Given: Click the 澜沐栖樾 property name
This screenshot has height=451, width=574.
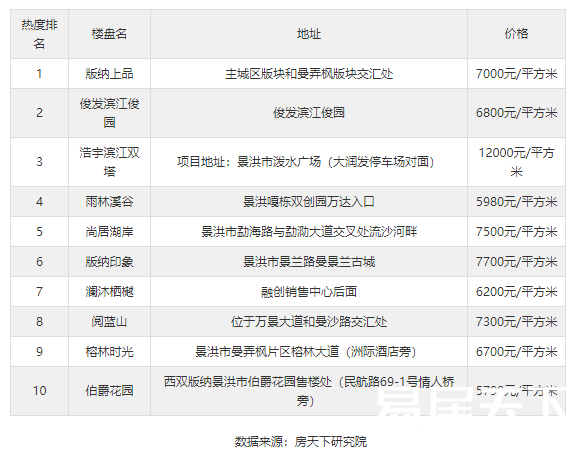Looking at the screenshot, I should pos(109,292).
